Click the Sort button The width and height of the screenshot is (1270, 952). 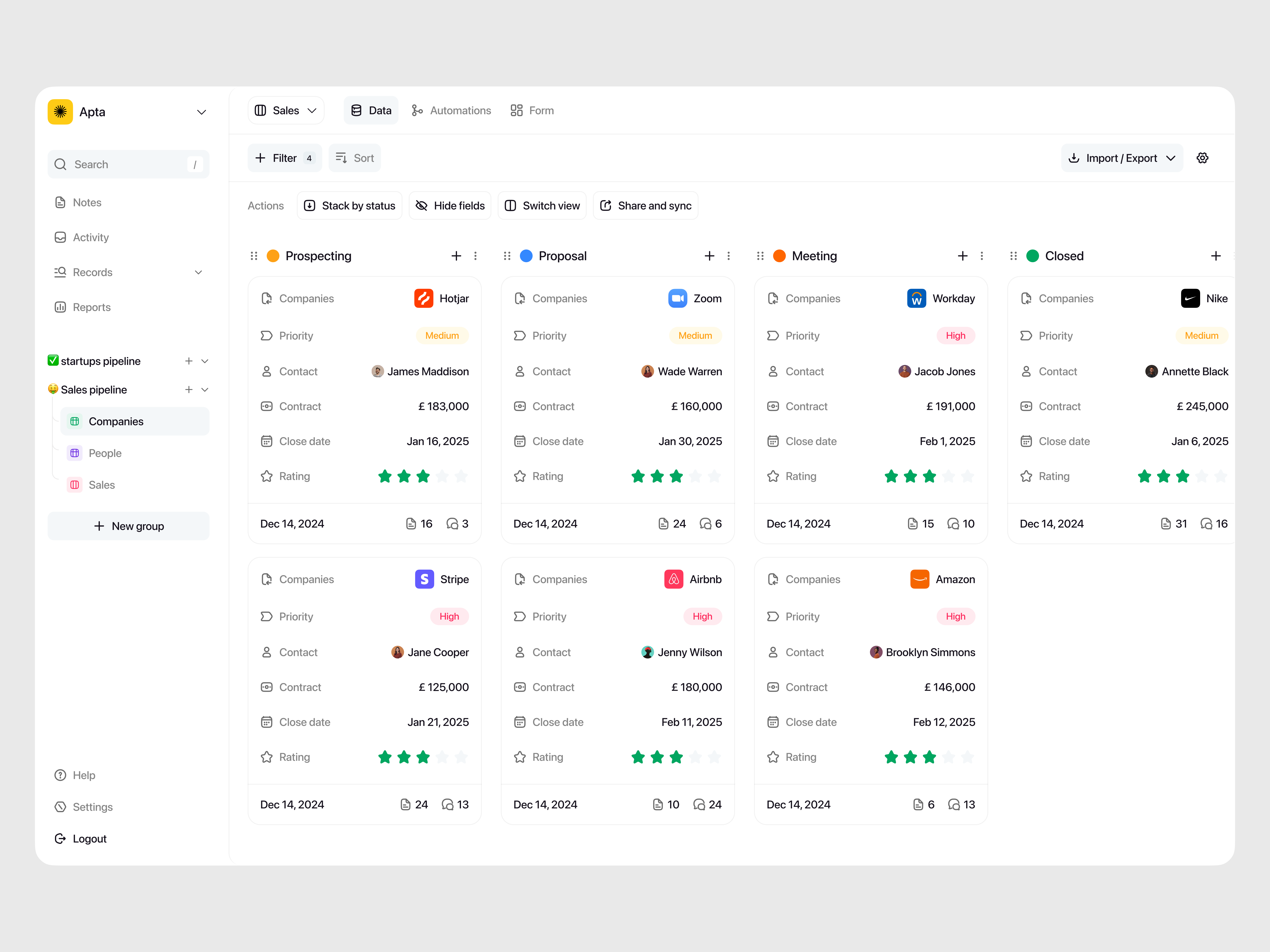(x=355, y=158)
